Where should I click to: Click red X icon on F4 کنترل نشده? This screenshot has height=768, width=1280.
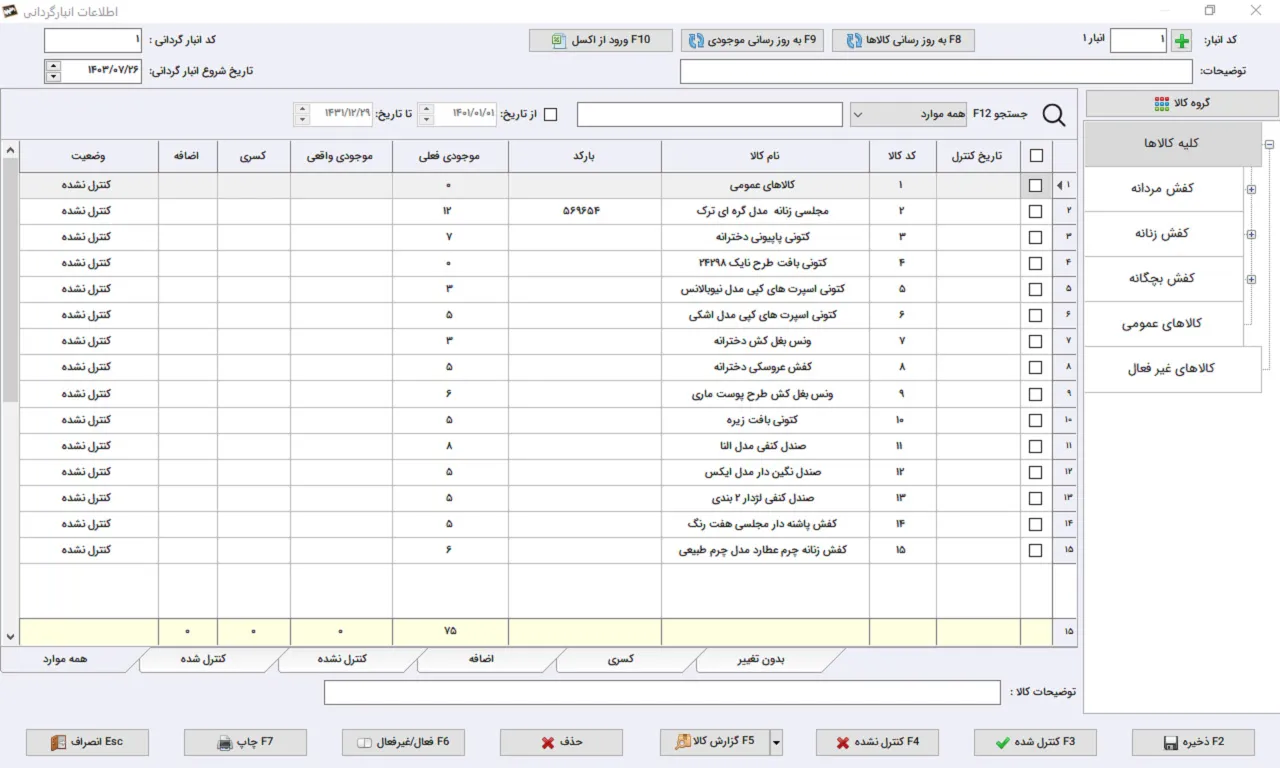point(843,743)
